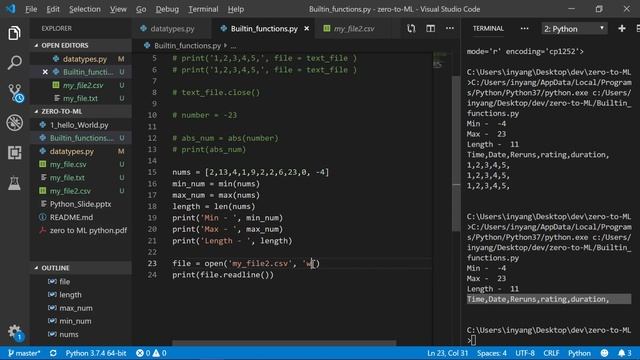Screen dimensions: 640x360
Task: Click the terminal command prompt line
Action: (x=549, y=335)
